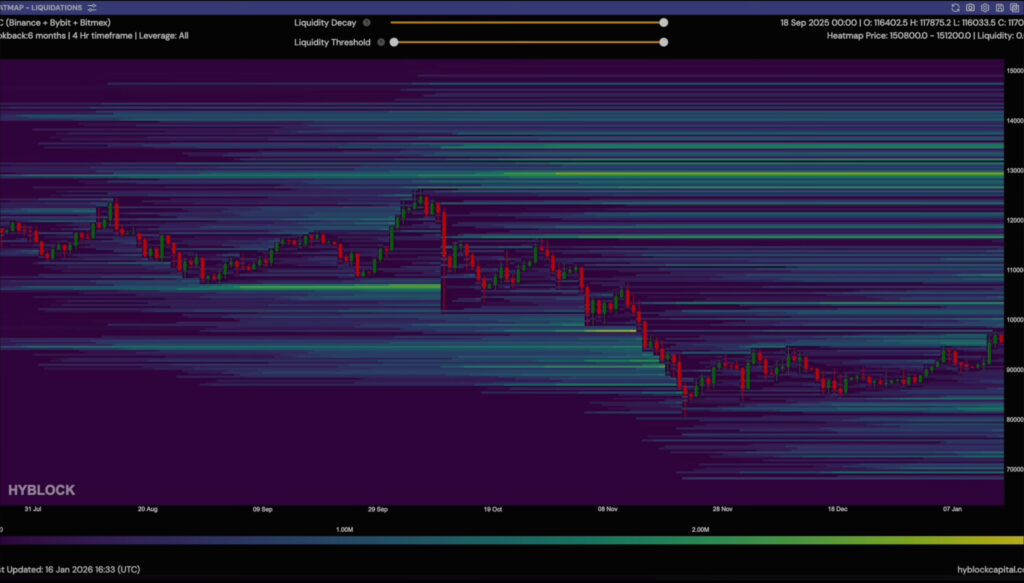This screenshot has height=583, width=1024.
Task: Expand the Lookback 6 months option
Action: [x=28, y=35]
